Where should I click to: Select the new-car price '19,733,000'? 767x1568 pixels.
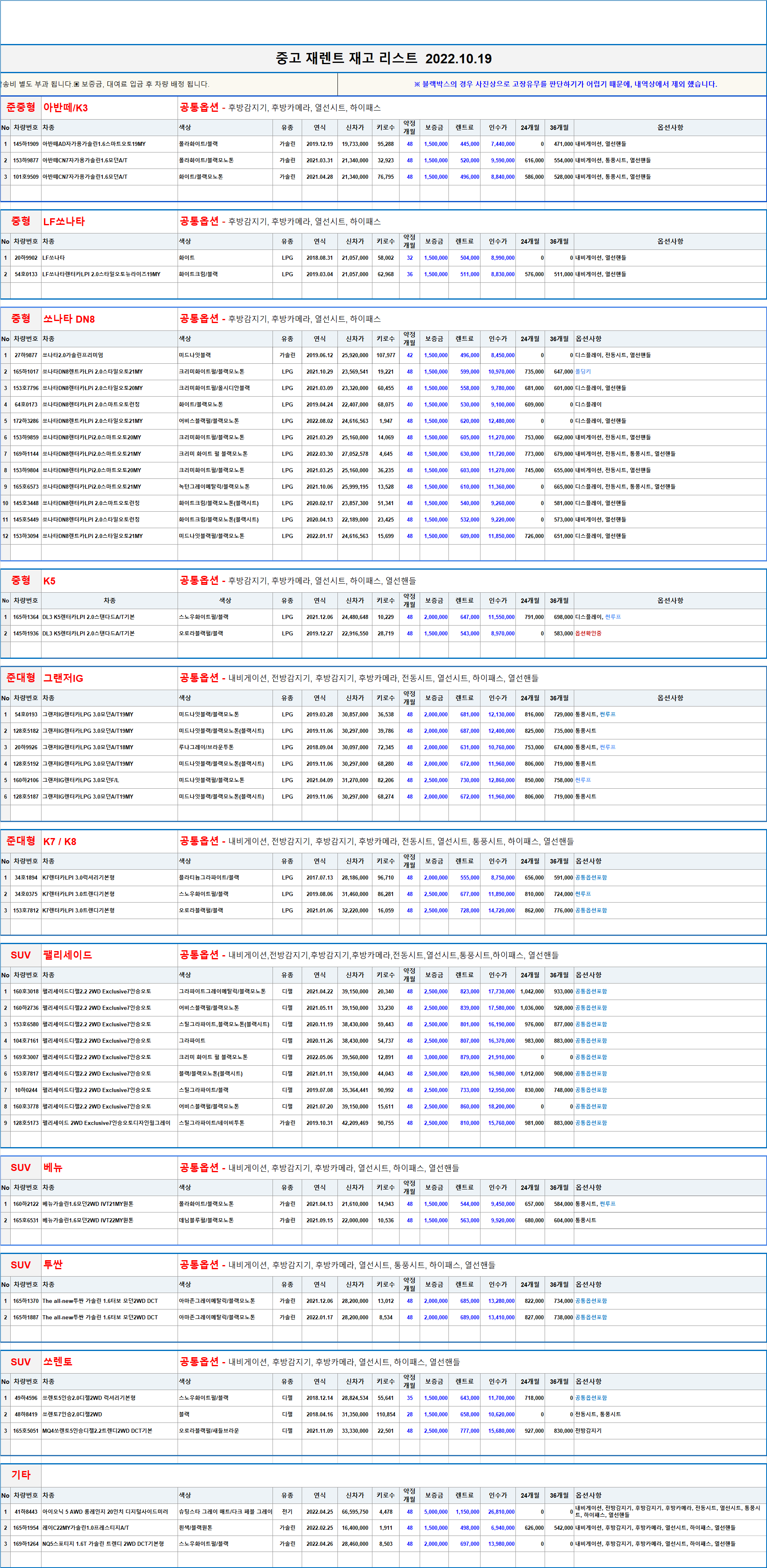[355, 144]
